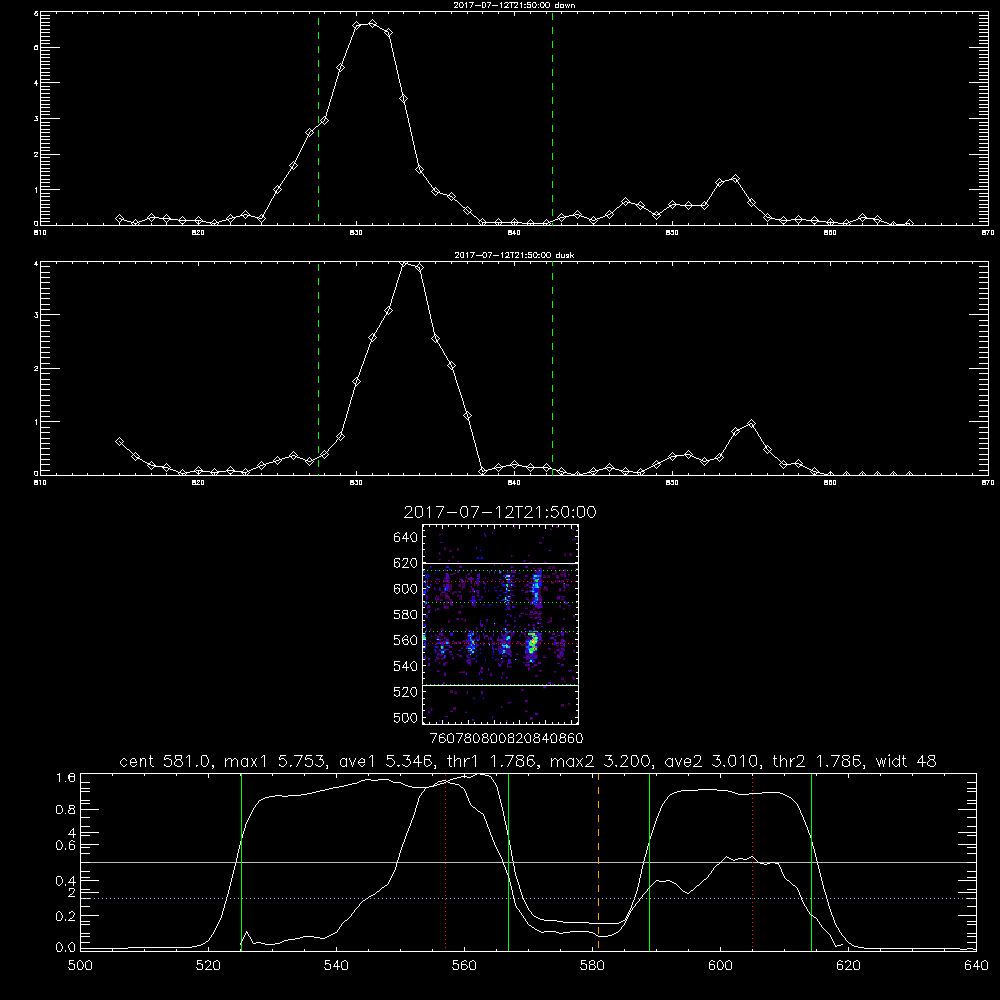
Task: Click x-axis label '560' of bottom plot
Action: click(464, 965)
